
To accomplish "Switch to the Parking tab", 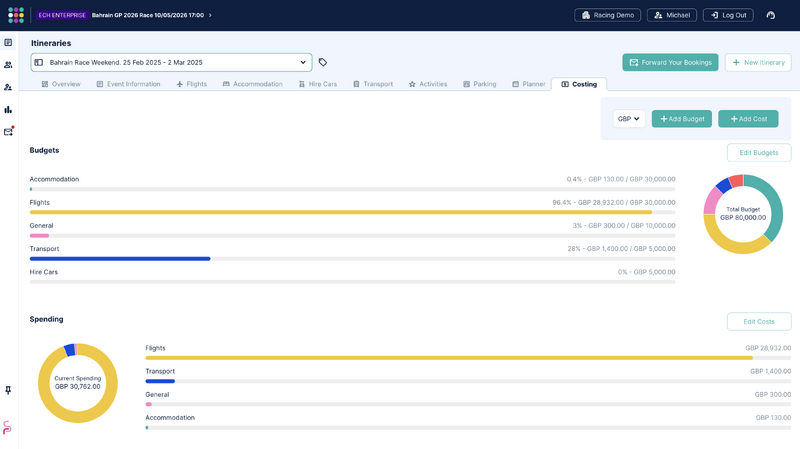I will point(480,84).
